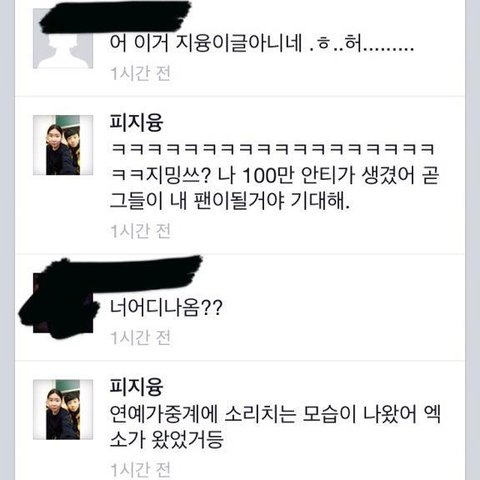
Task: Tap the blacked-out avatar beside '너어디나옴??'
Action: click(x=59, y=303)
